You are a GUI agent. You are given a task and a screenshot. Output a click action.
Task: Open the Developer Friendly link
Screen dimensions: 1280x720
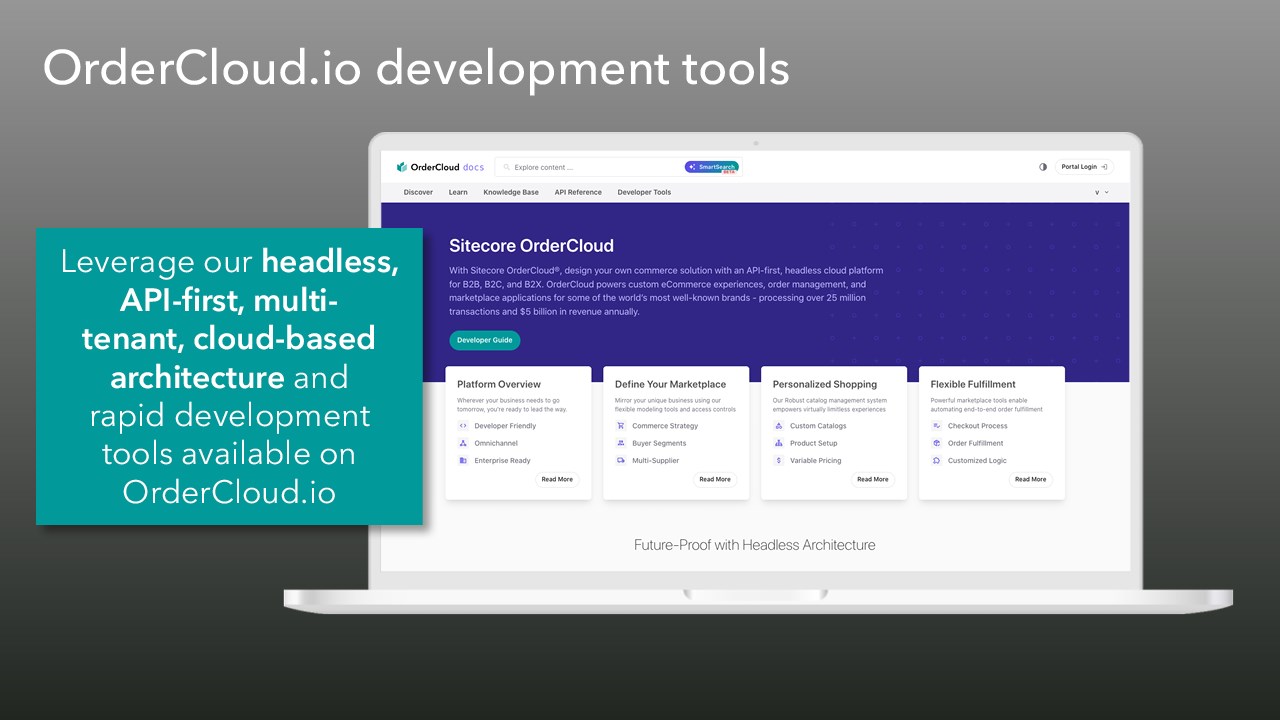click(505, 426)
